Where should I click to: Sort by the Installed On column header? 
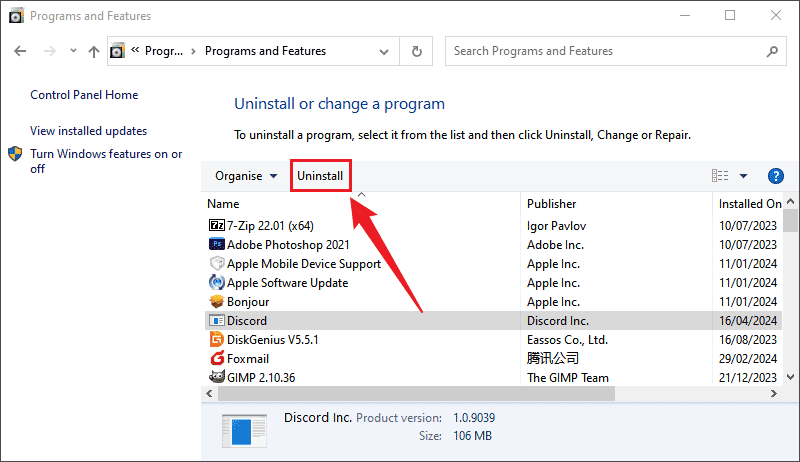tap(750, 204)
